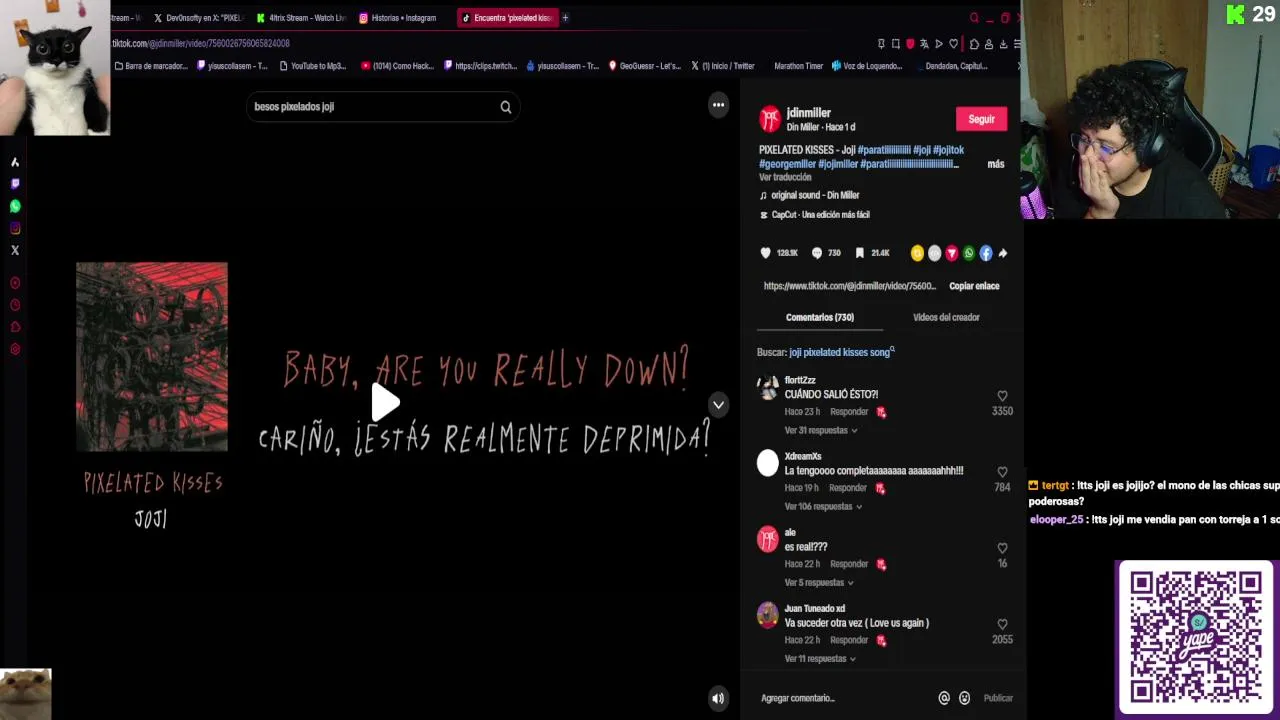Like XdreamXs's comment
Screen dimensions: 1280x720
click(1002, 472)
